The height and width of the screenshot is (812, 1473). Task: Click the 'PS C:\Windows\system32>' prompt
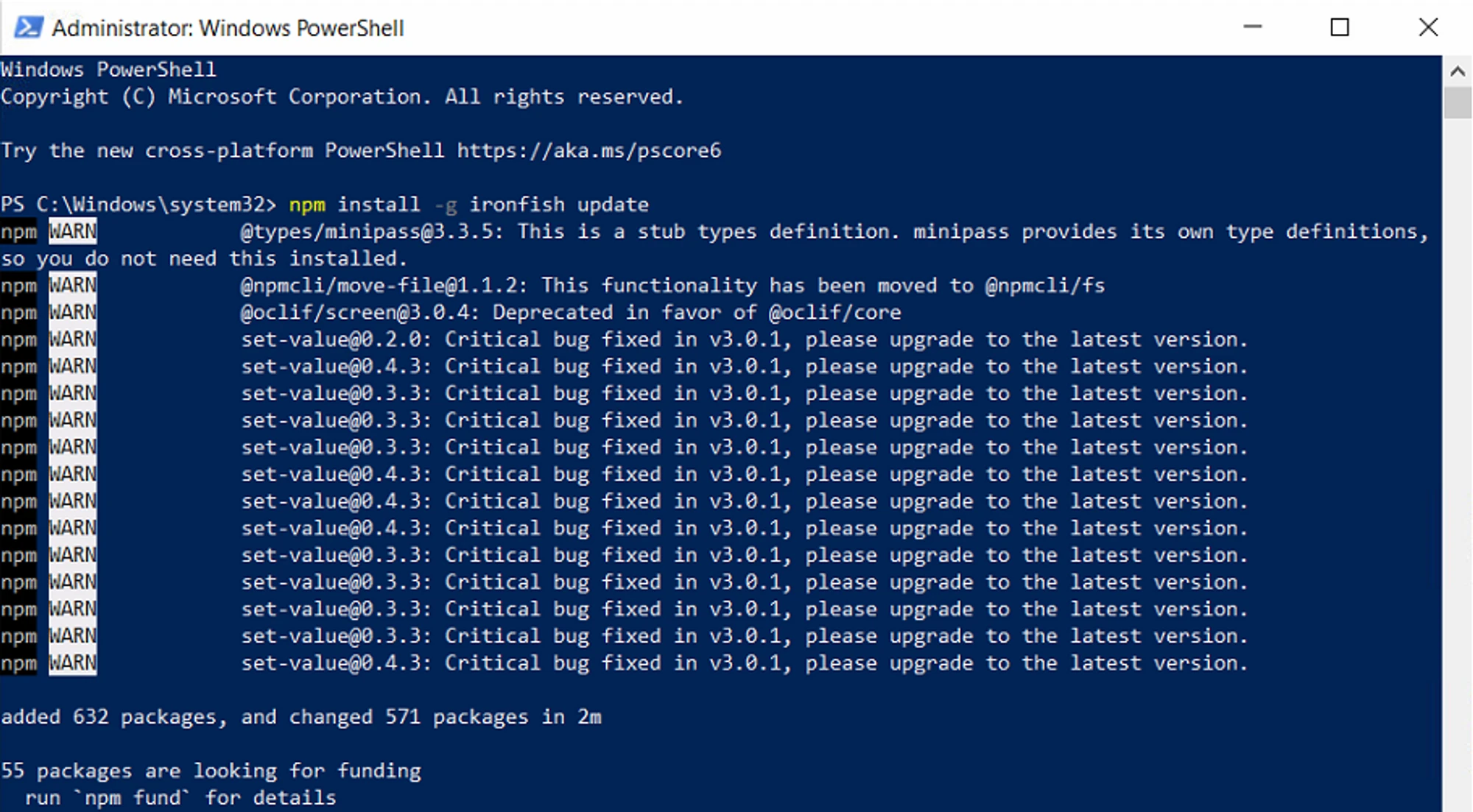coord(138,205)
